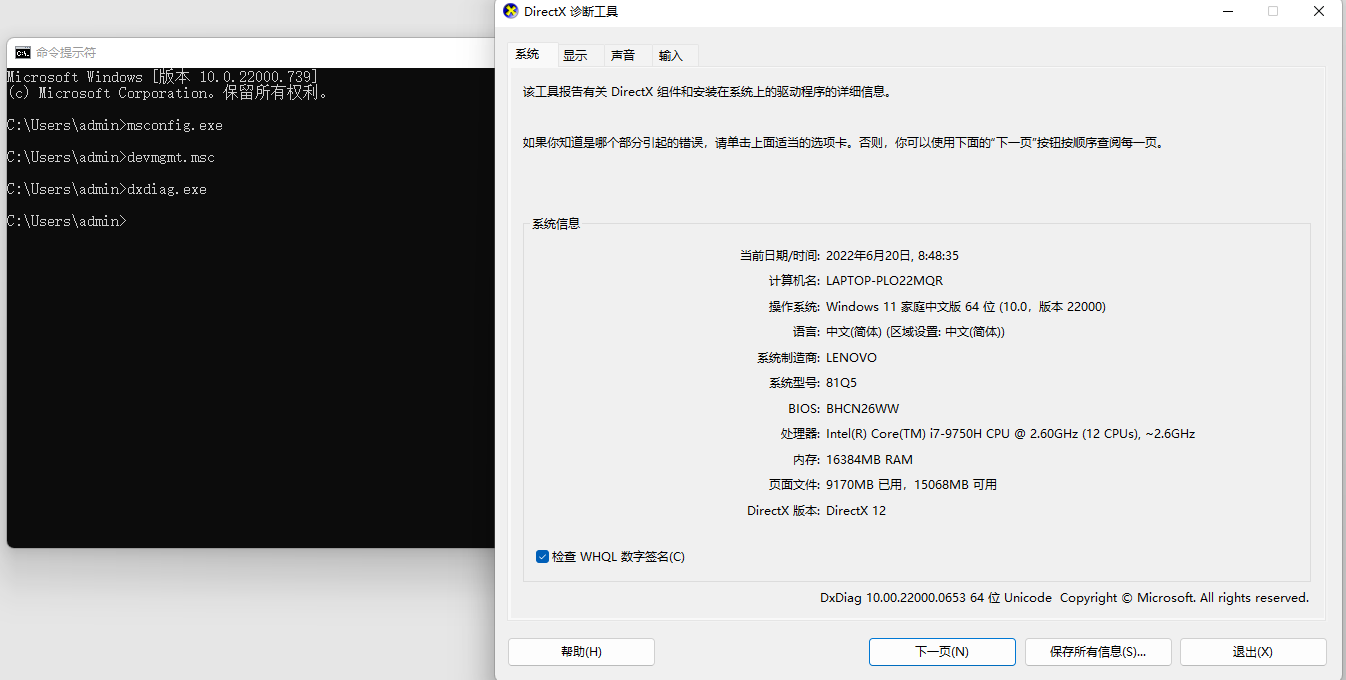Image resolution: width=1346 pixels, height=680 pixels.
Task: Click the page file value 9170MB 已用
Action: (x=911, y=485)
